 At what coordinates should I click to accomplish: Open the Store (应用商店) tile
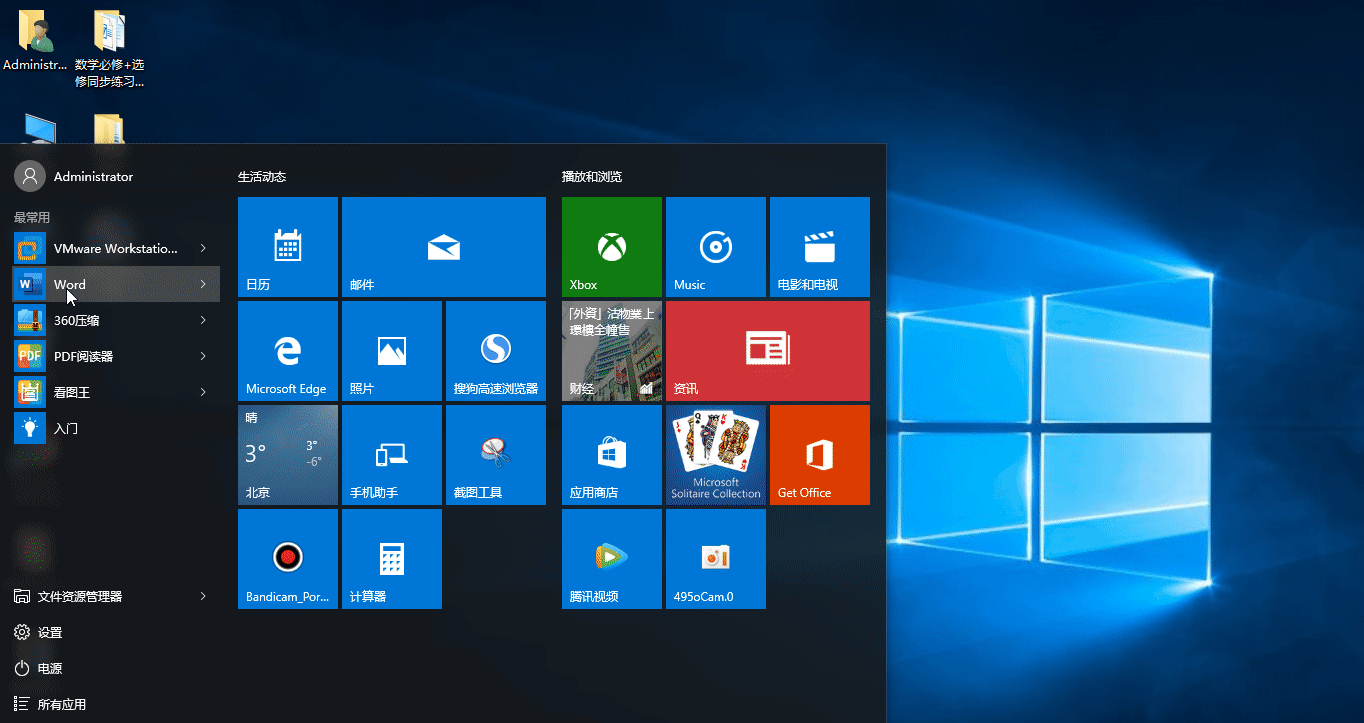coord(611,455)
